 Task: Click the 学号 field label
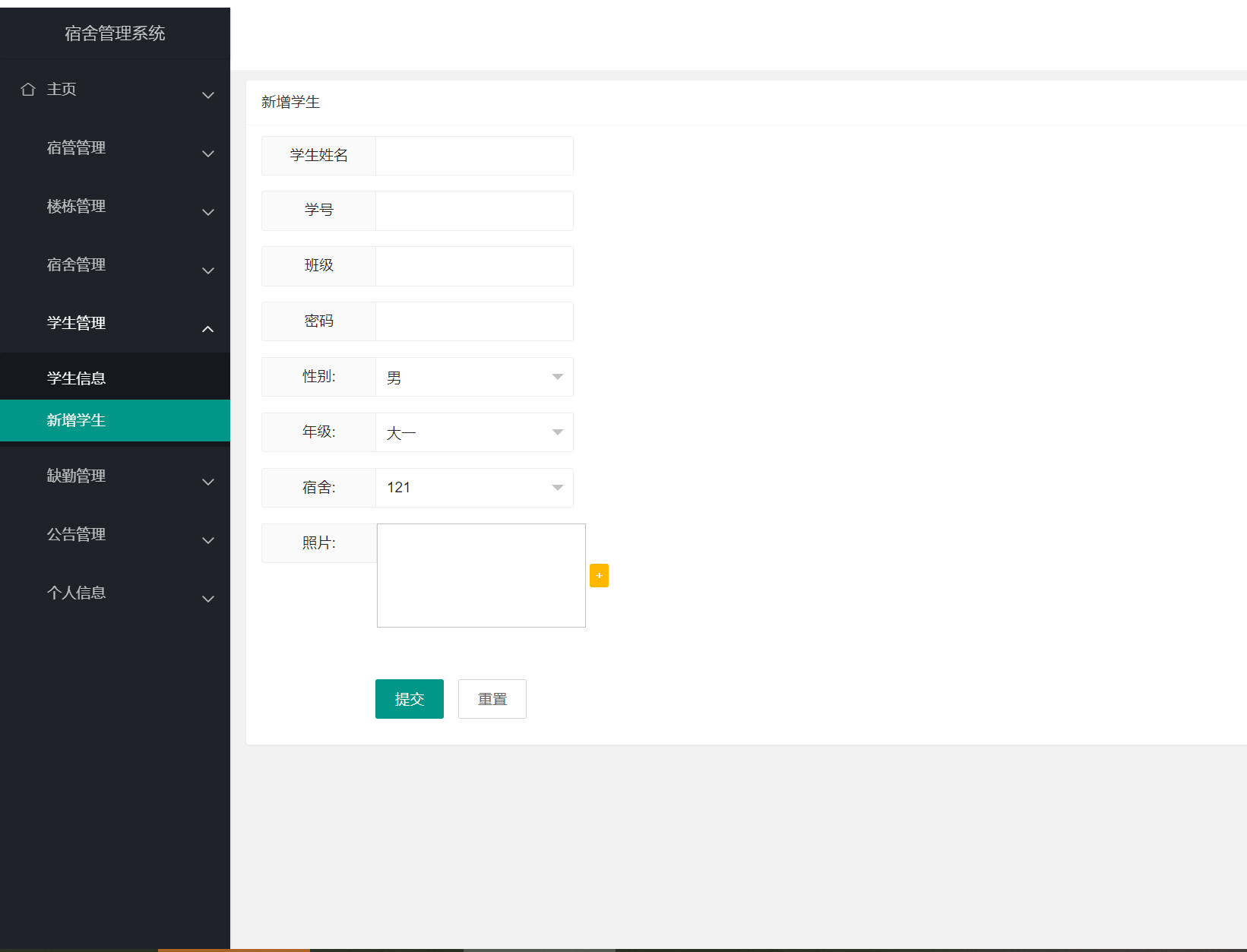pyautogui.click(x=319, y=210)
